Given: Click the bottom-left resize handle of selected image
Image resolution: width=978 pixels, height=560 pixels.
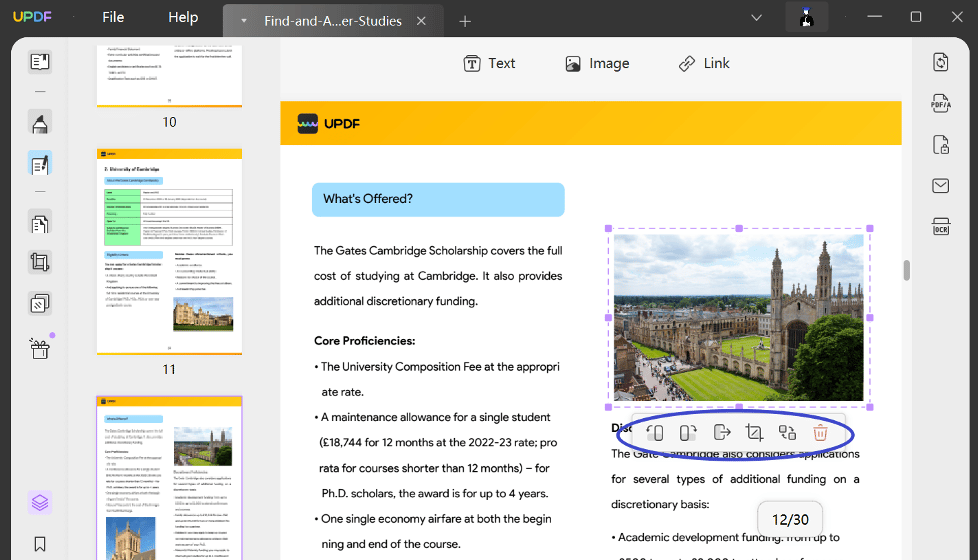Looking at the screenshot, I should click(608, 407).
